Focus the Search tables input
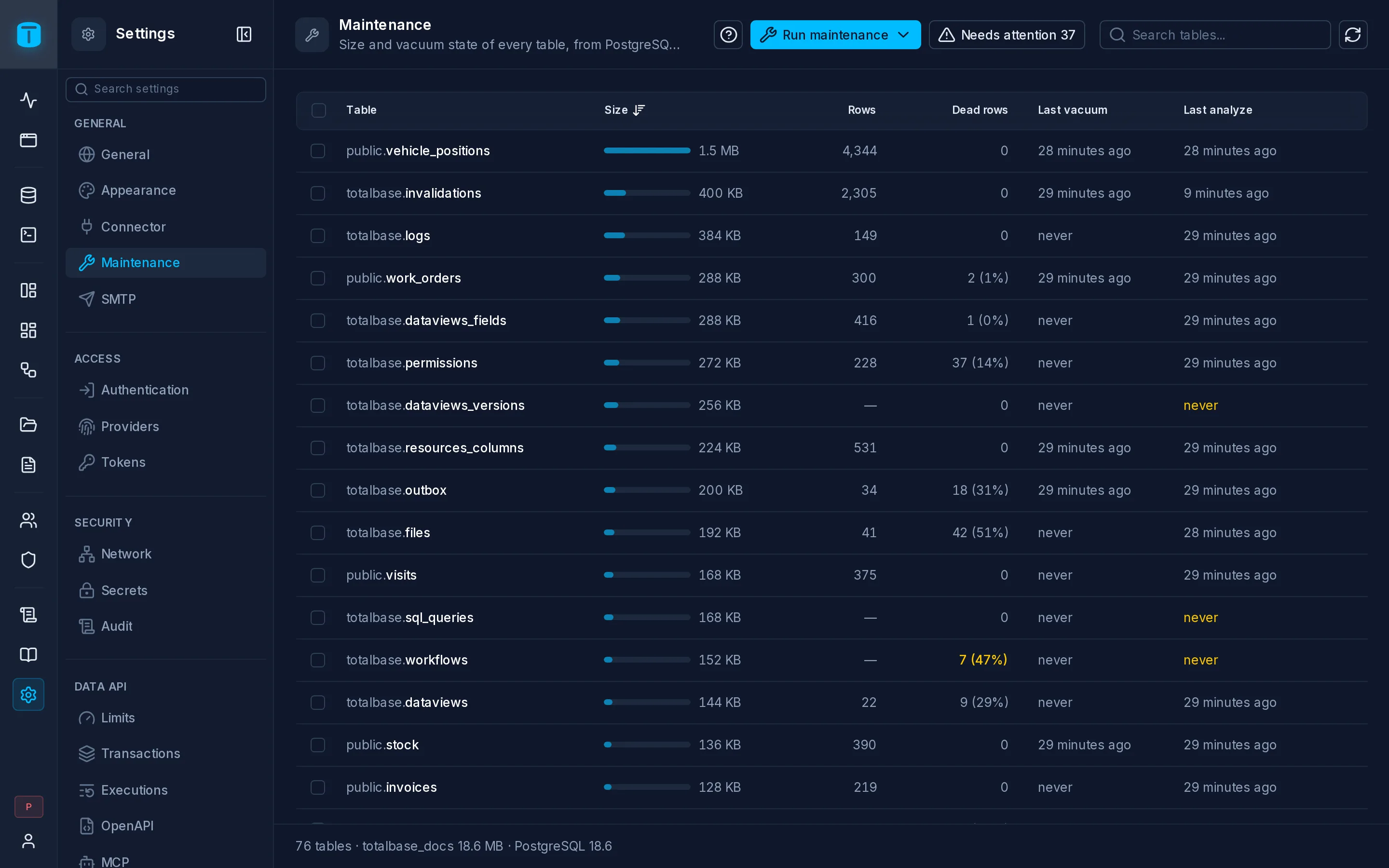Viewport: 1389px width, 868px height. pyautogui.click(x=1215, y=35)
